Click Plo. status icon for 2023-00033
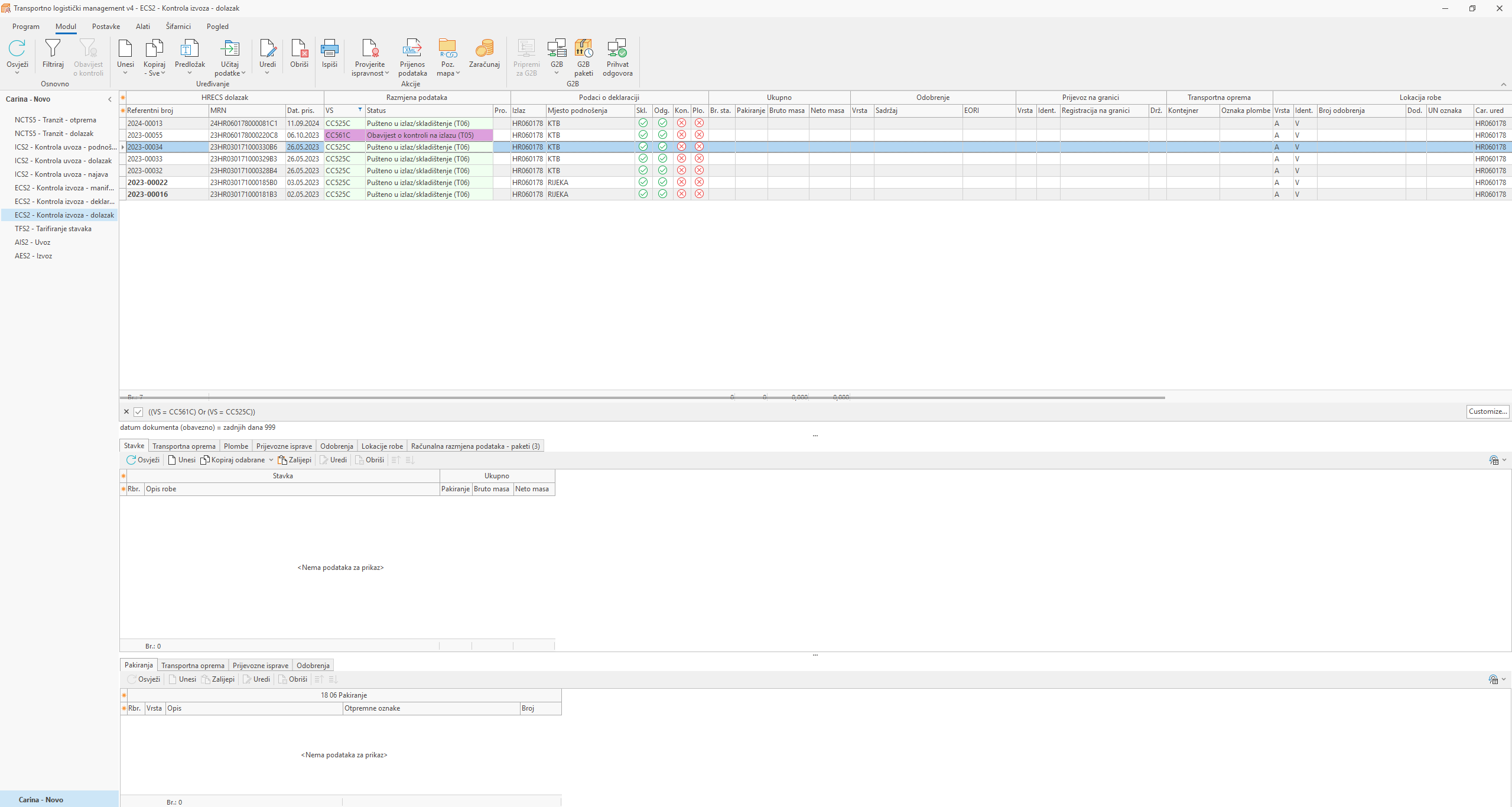 [x=699, y=158]
